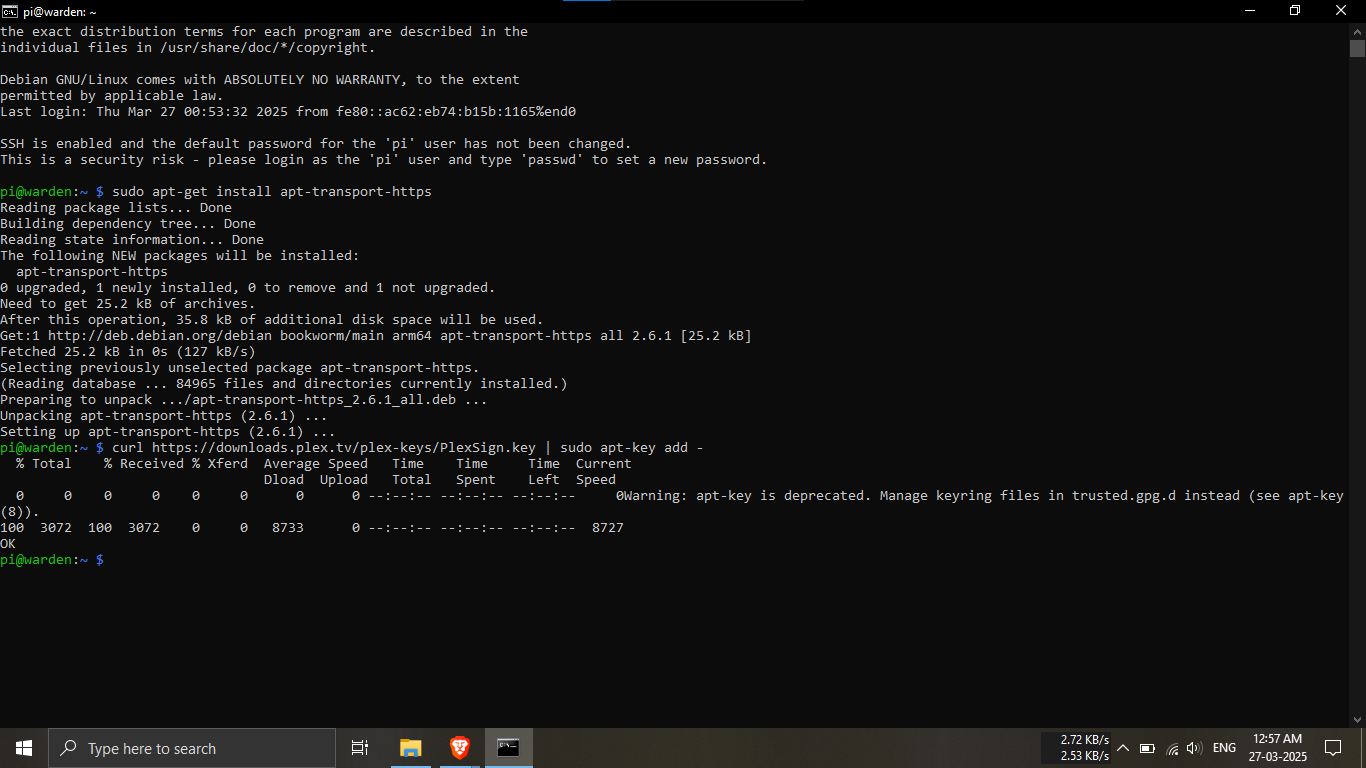Click the 'Type here to search' box
Image resolution: width=1366 pixels, height=768 pixels.
[x=192, y=748]
